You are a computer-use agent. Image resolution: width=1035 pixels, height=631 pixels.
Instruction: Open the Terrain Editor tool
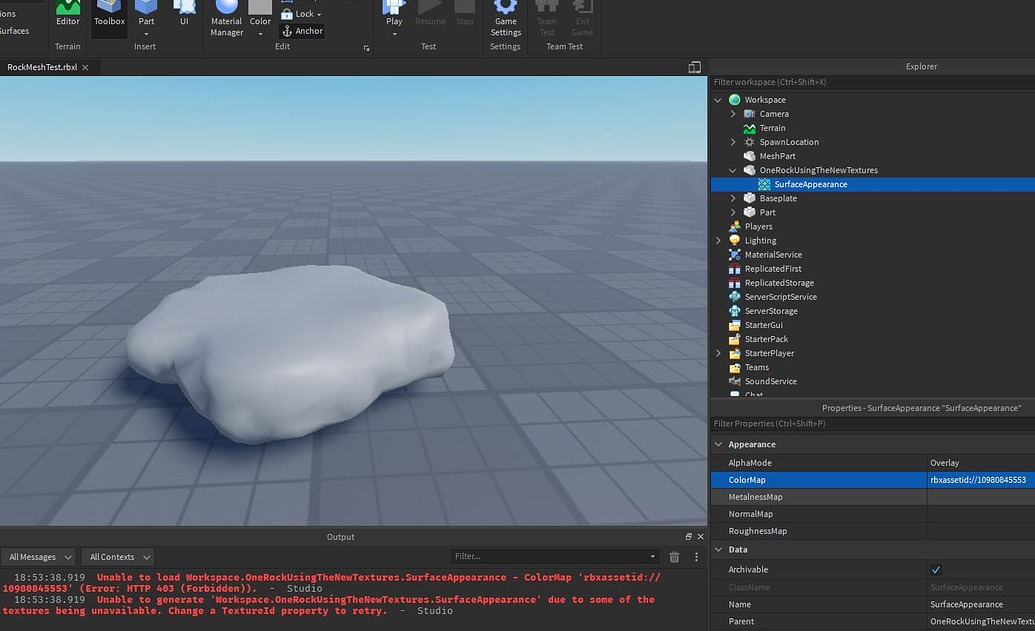(x=67, y=15)
